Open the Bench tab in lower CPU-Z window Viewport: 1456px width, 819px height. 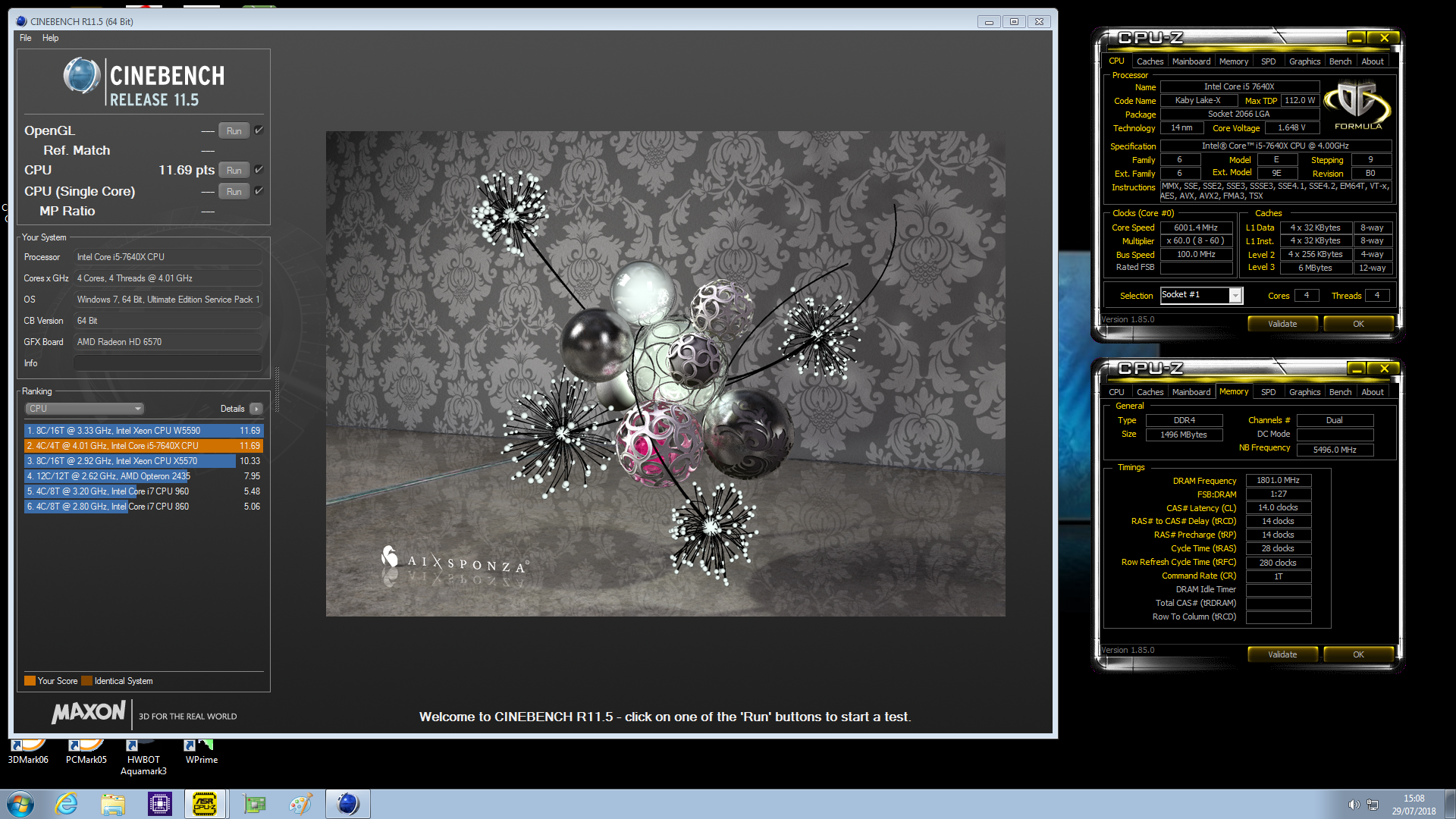(x=1340, y=392)
